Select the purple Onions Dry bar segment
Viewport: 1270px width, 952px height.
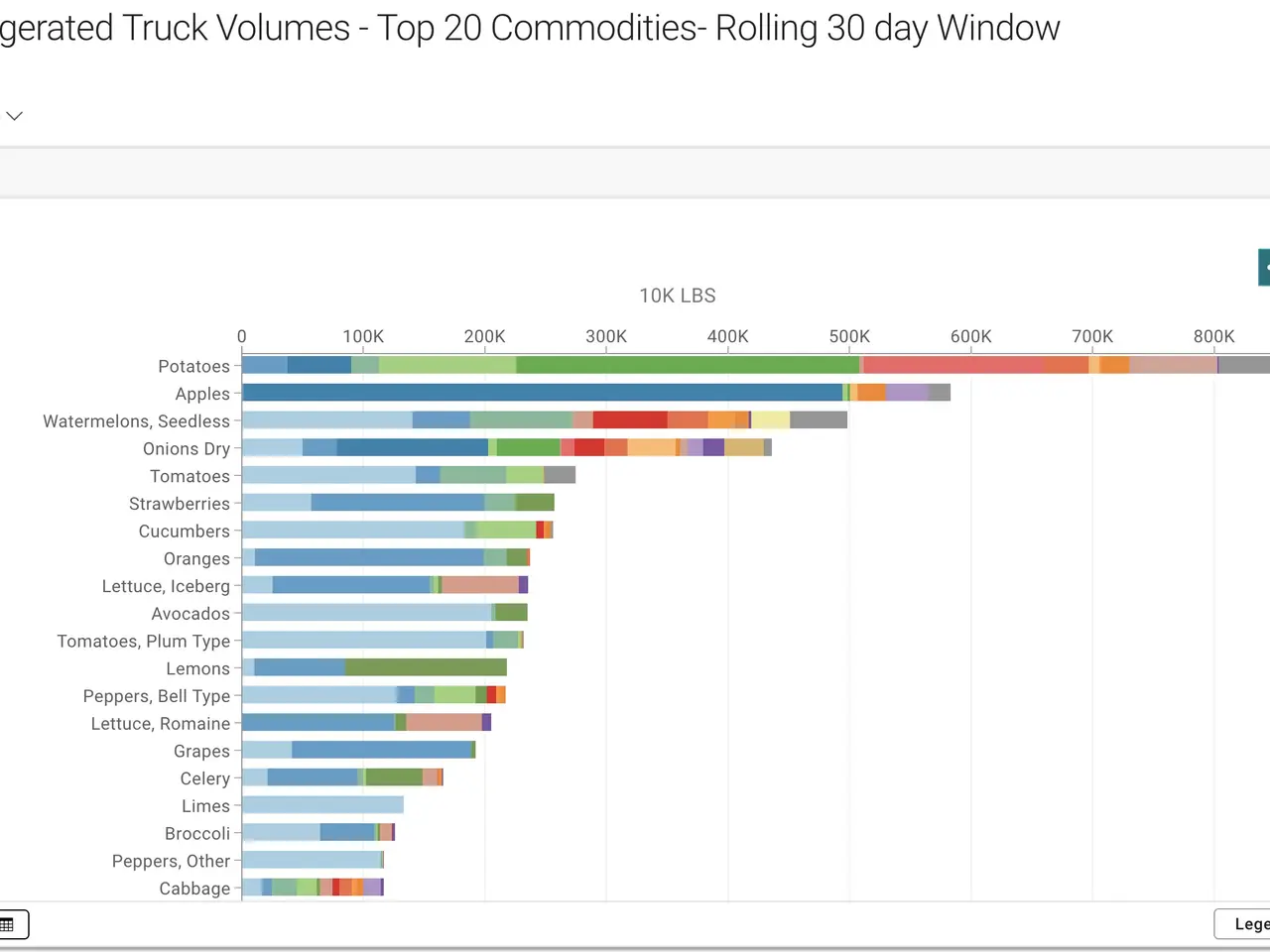tap(713, 447)
